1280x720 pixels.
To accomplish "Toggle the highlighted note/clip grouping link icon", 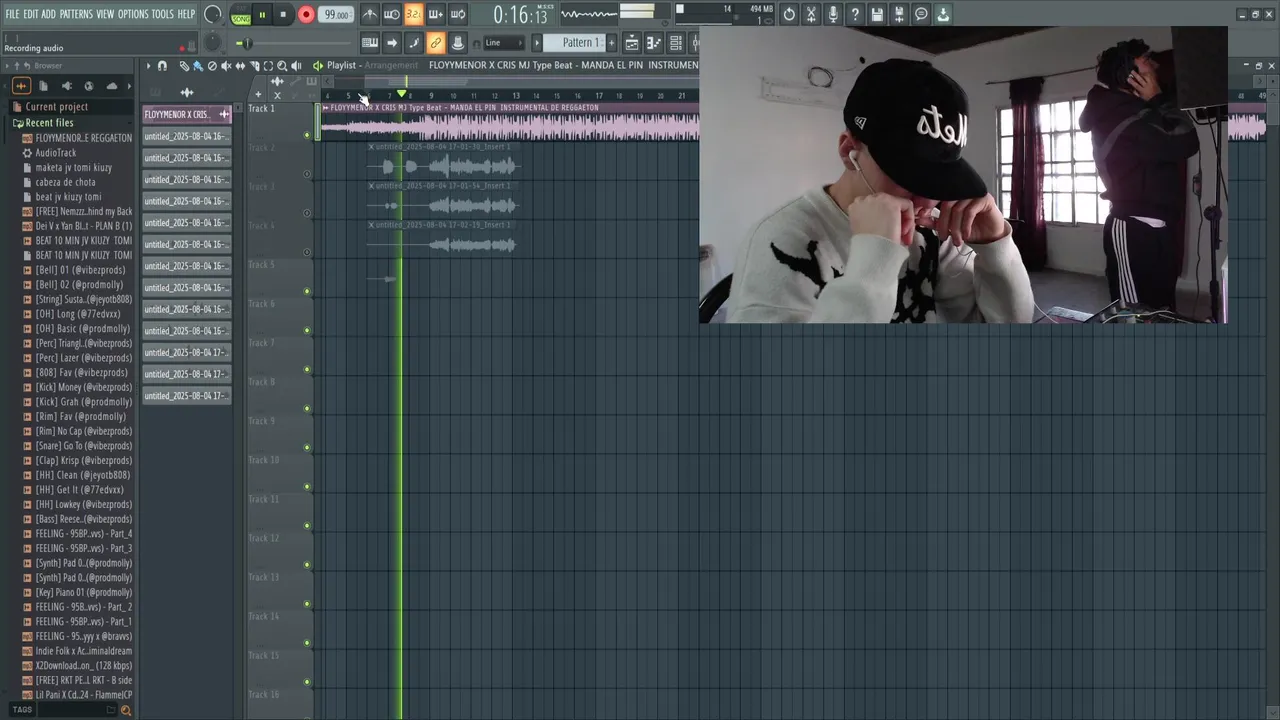I will pyautogui.click(x=436, y=43).
